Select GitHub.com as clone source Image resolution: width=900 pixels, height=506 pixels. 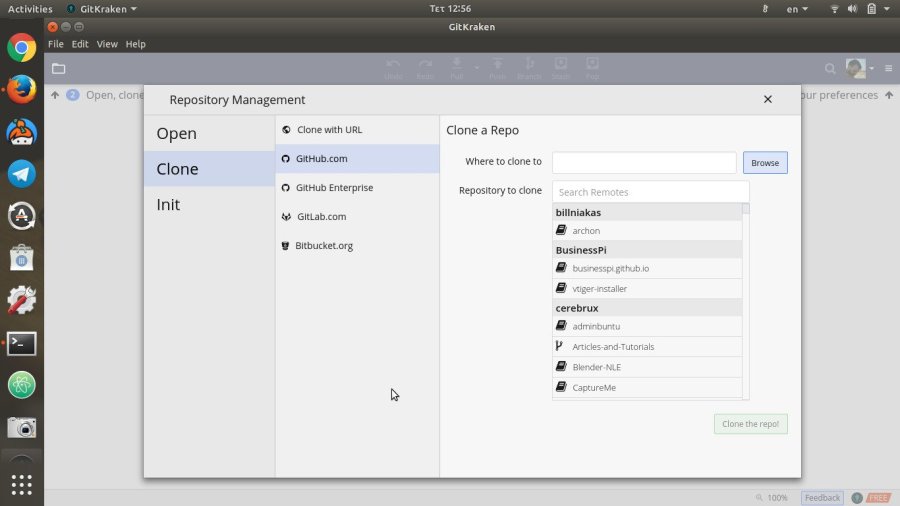point(357,158)
